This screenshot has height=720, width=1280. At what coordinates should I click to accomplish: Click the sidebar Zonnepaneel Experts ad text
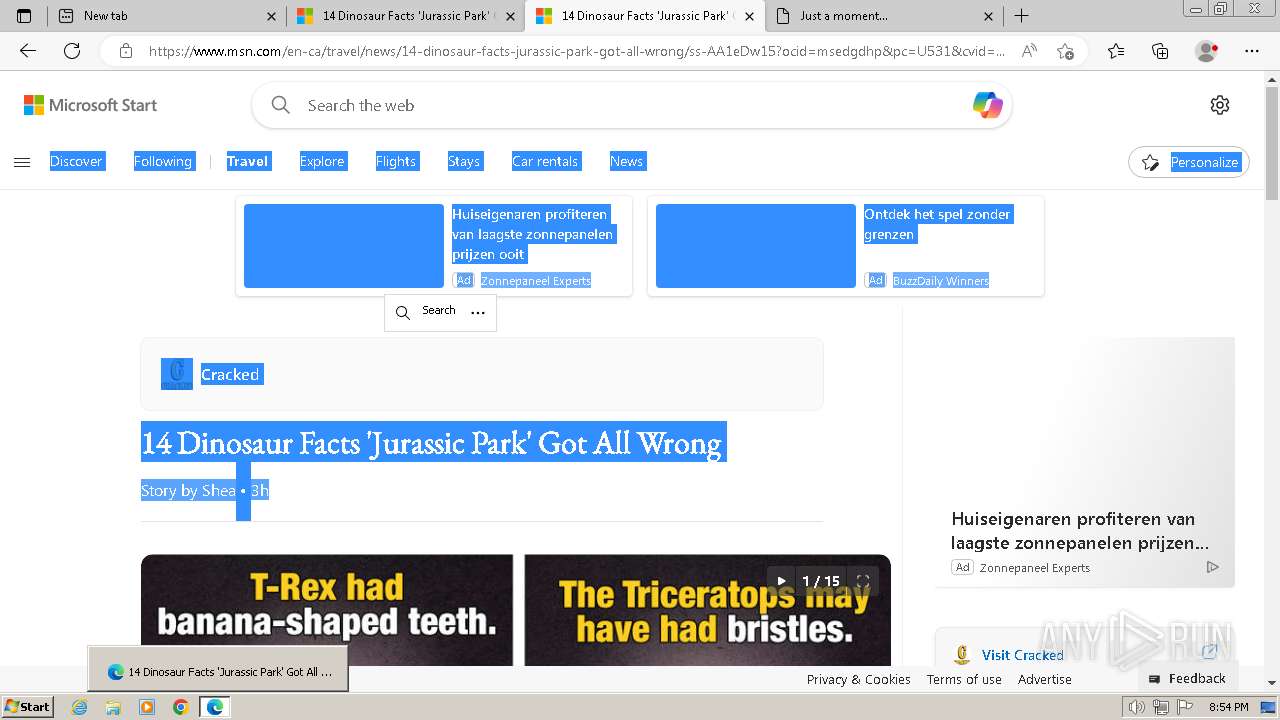(1034, 567)
